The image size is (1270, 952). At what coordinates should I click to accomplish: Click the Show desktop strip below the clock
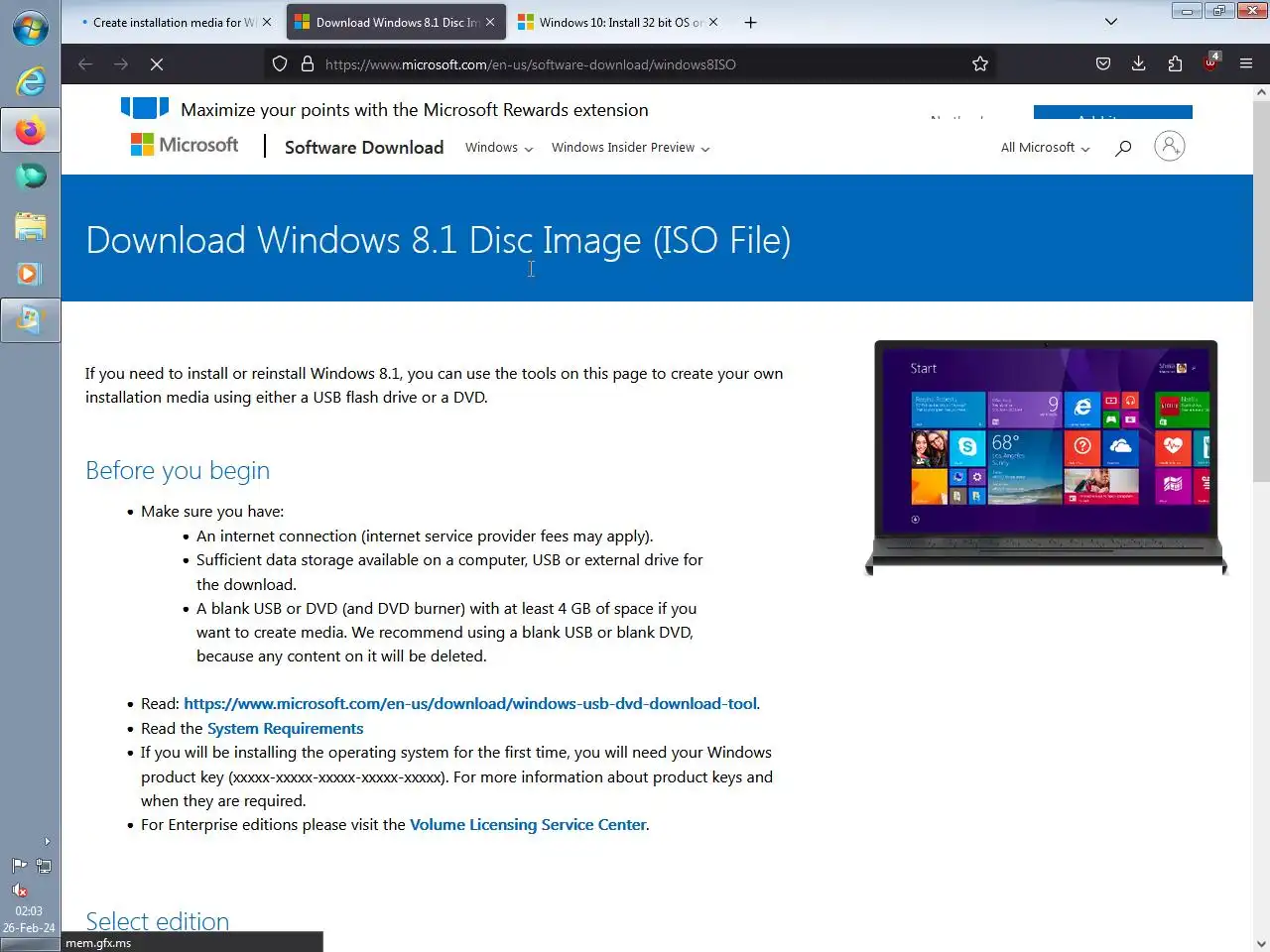point(30,944)
